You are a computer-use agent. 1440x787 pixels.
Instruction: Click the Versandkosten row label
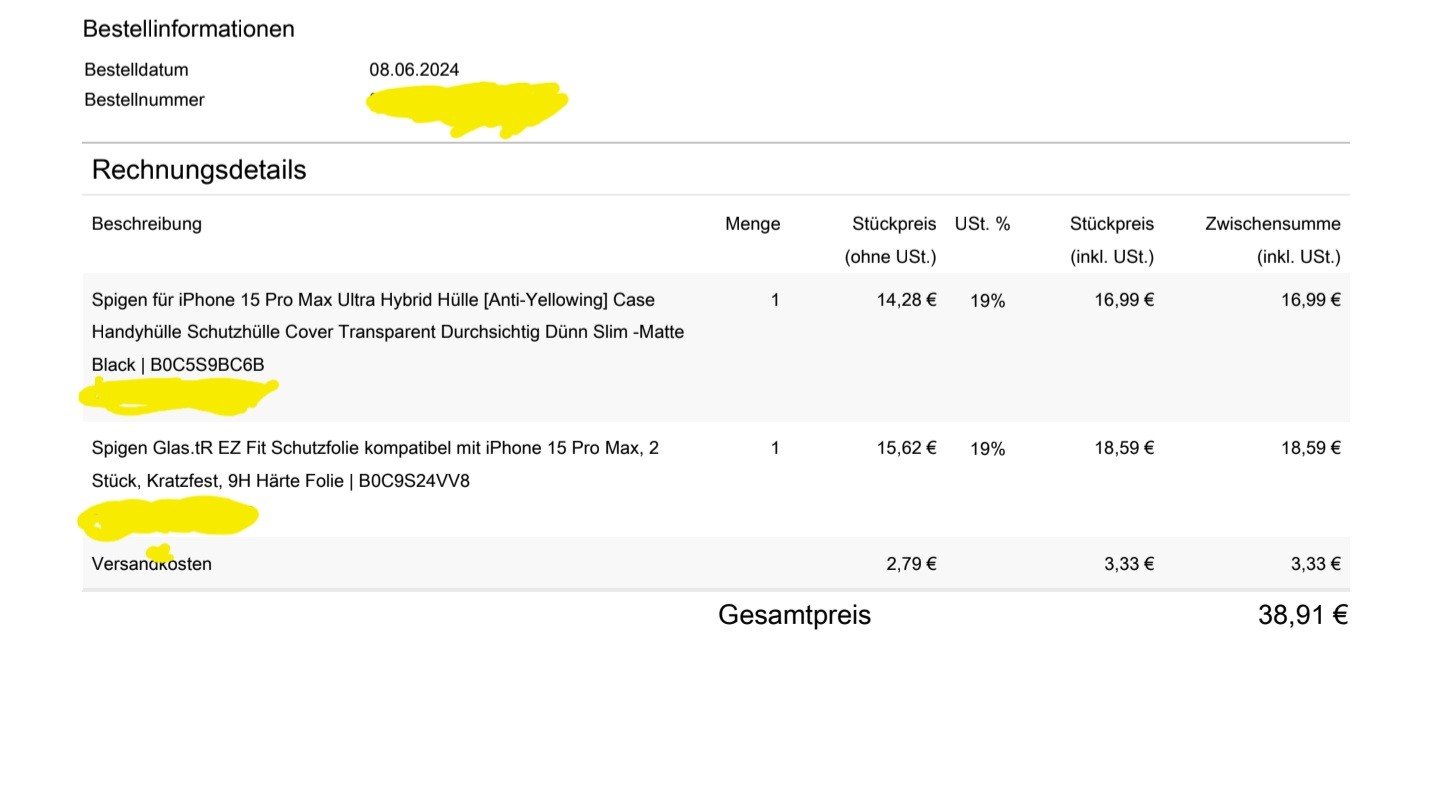pyautogui.click(x=151, y=564)
